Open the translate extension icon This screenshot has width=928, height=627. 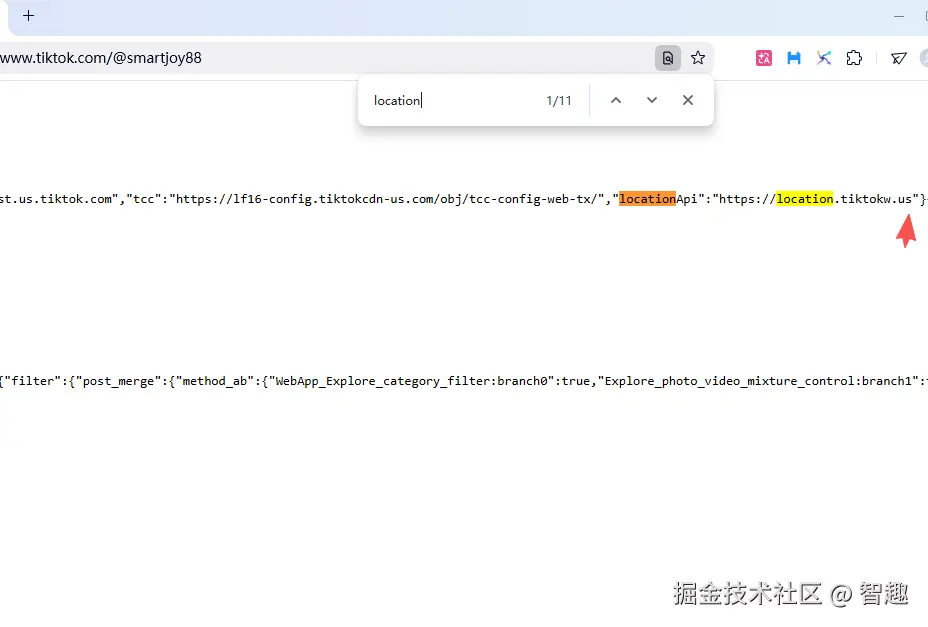pyautogui.click(x=763, y=58)
